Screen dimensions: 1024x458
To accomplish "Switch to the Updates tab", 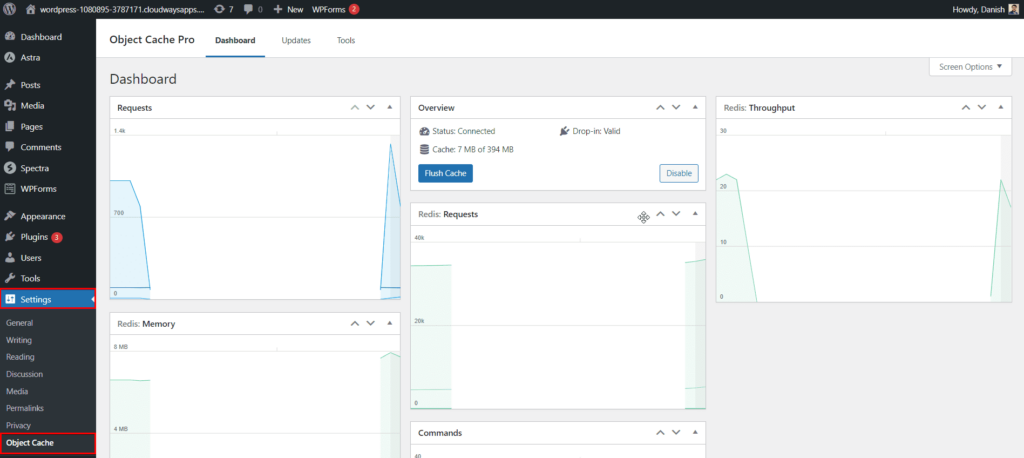I will click(x=296, y=41).
